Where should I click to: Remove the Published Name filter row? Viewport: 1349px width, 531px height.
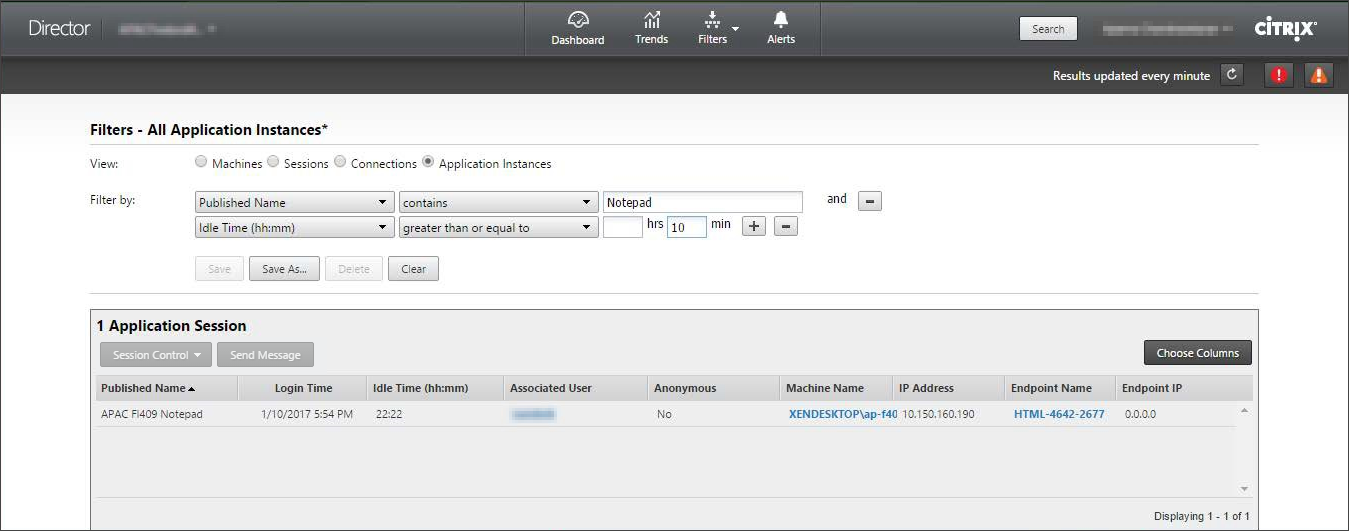(869, 202)
